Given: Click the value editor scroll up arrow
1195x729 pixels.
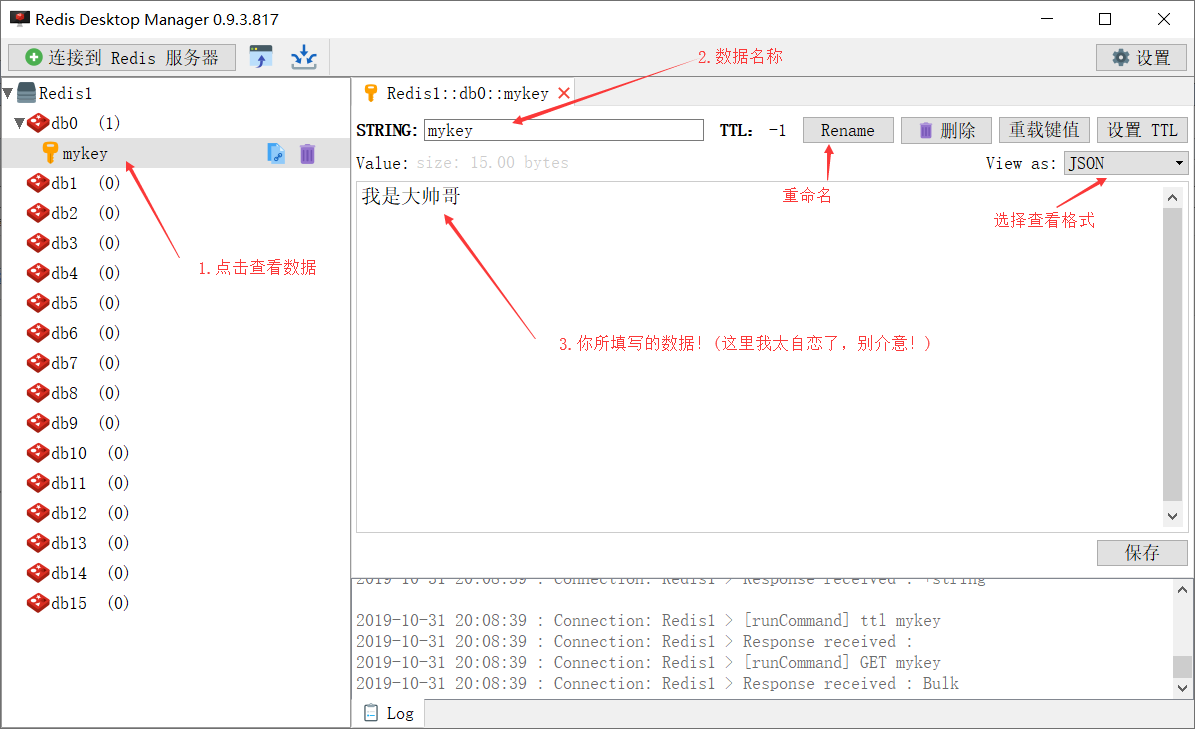Looking at the screenshot, I should click(1172, 197).
